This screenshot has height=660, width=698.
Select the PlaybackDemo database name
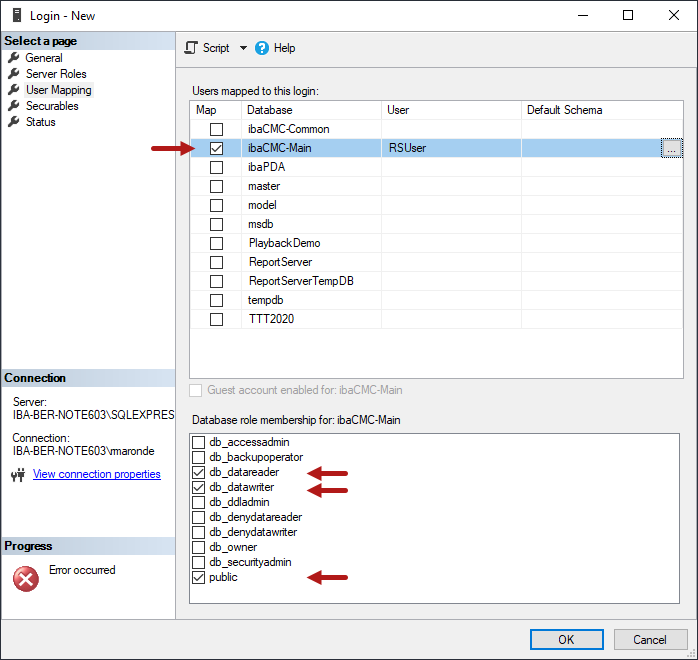click(284, 243)
